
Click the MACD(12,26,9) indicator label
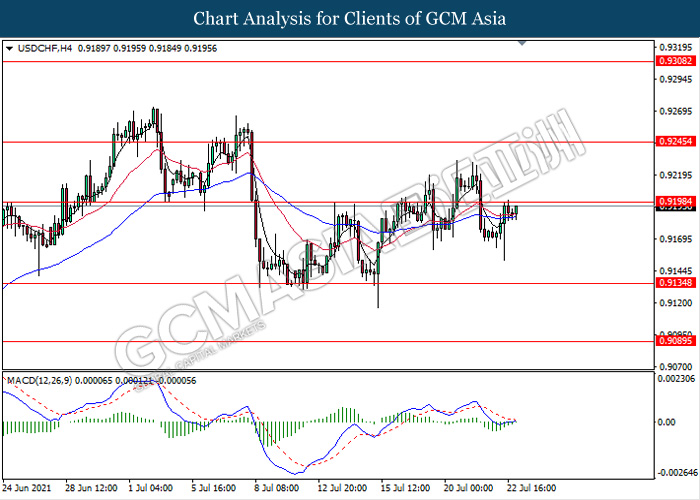point(48,381)
